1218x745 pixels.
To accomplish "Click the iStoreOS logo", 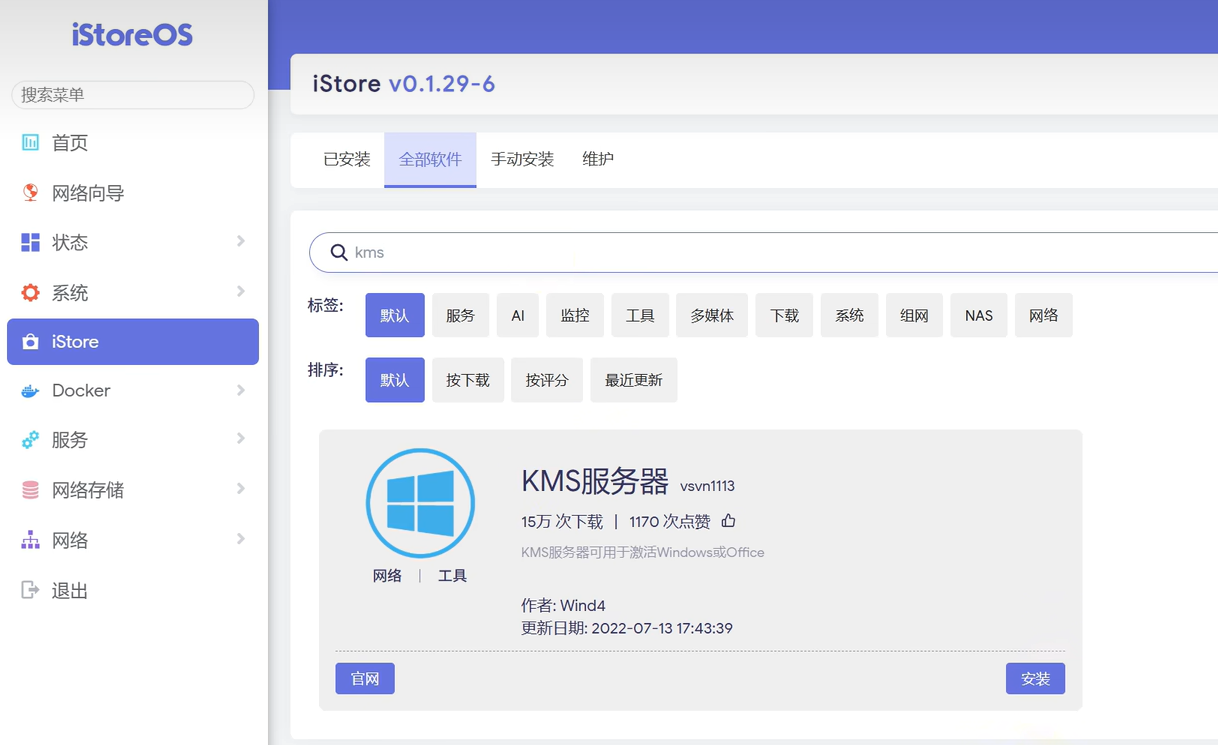I will (x=132, y=35).
